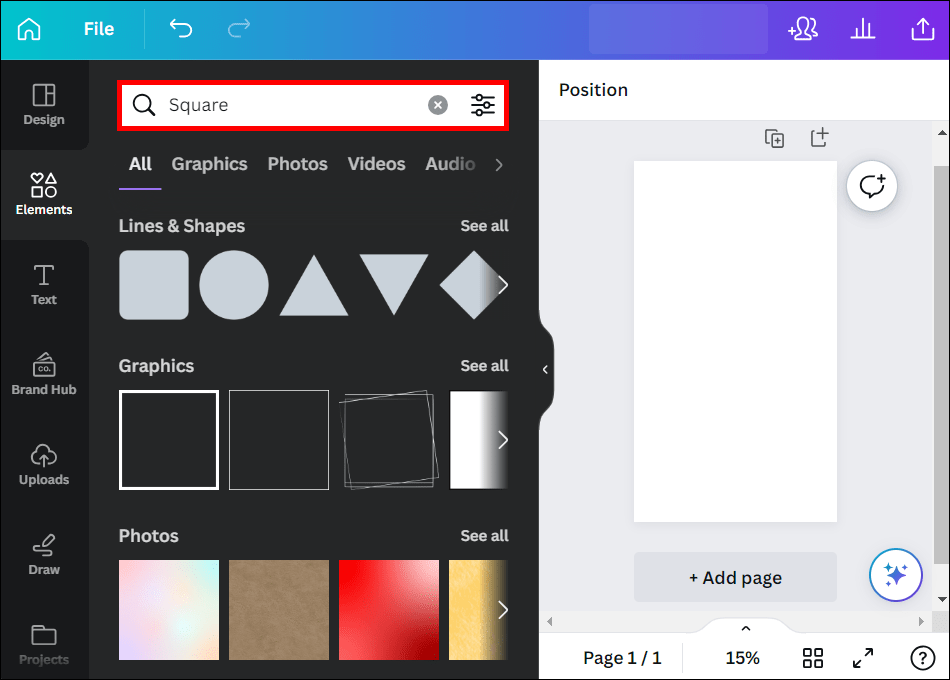Viewport: 950px width, 680px height.
Task: Add a comment on the page
Action: (871, 185)
